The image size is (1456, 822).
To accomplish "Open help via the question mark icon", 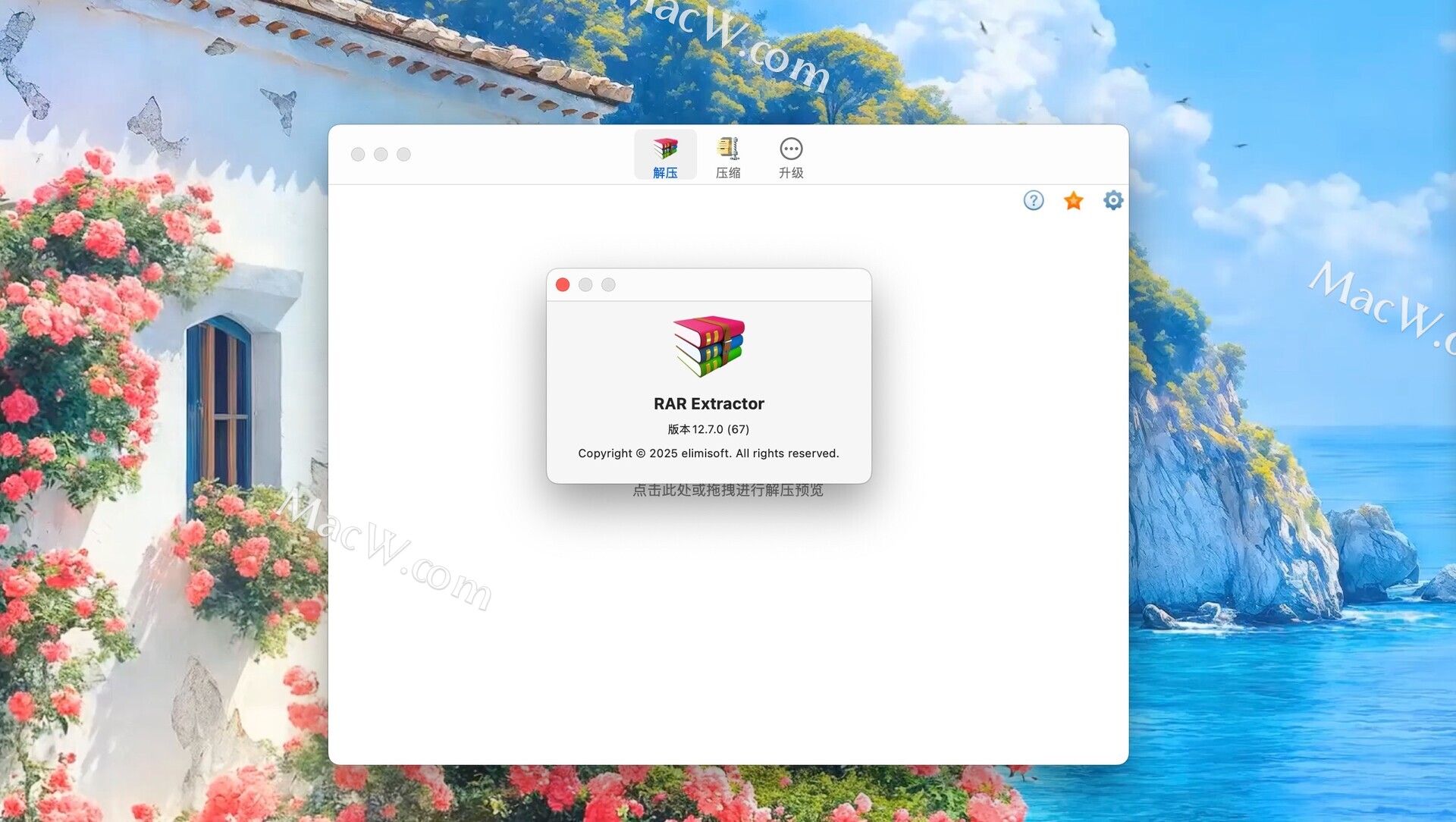I will (1034, 200).
